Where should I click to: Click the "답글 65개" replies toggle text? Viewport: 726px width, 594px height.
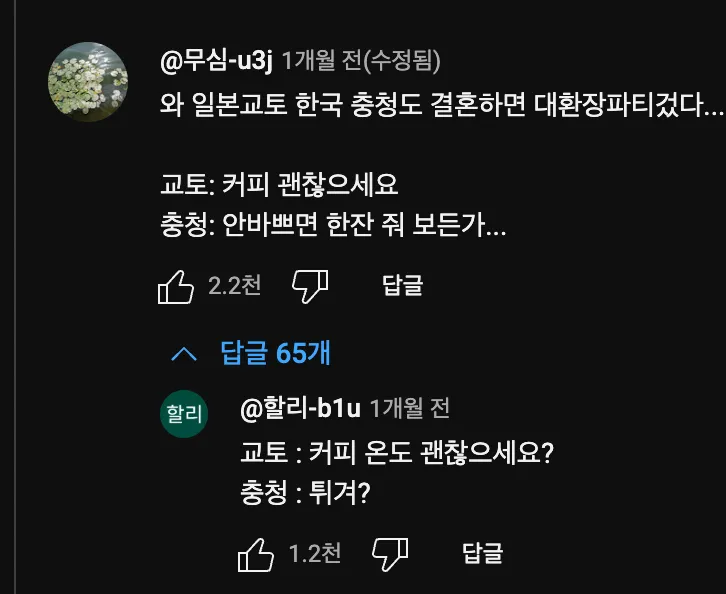click(x=275, y=353)
